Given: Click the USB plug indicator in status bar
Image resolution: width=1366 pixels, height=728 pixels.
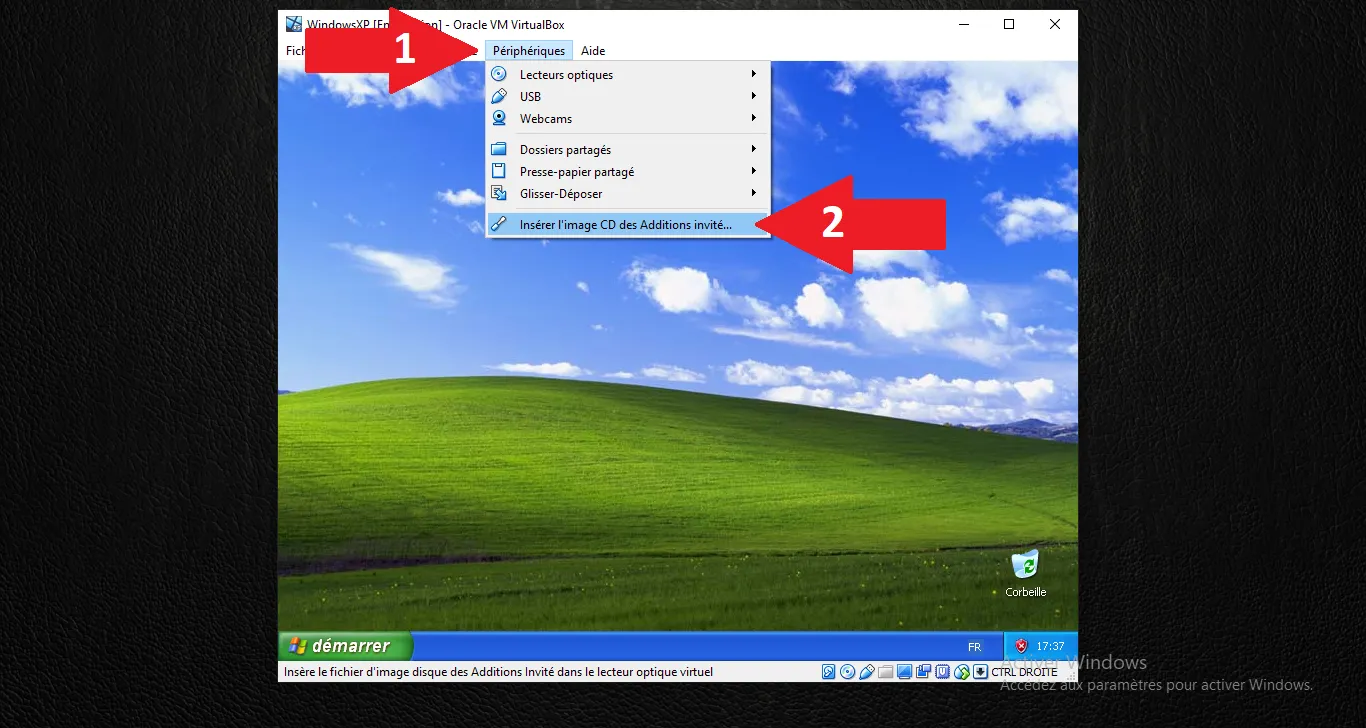Looking at the screenshot, I should 866,672.
